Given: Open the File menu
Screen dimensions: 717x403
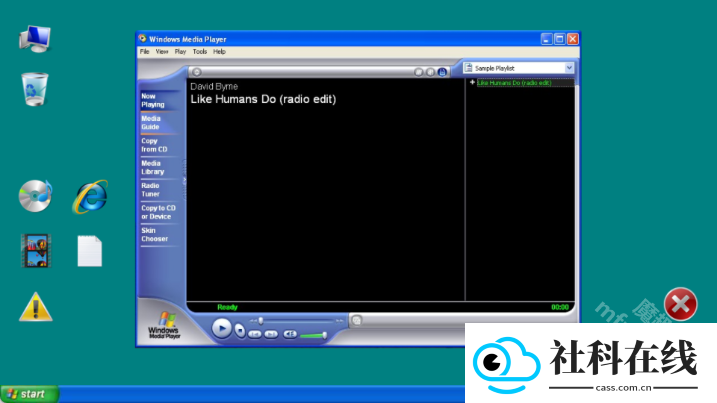Looking at the screenshot, I should click(144, 52).
